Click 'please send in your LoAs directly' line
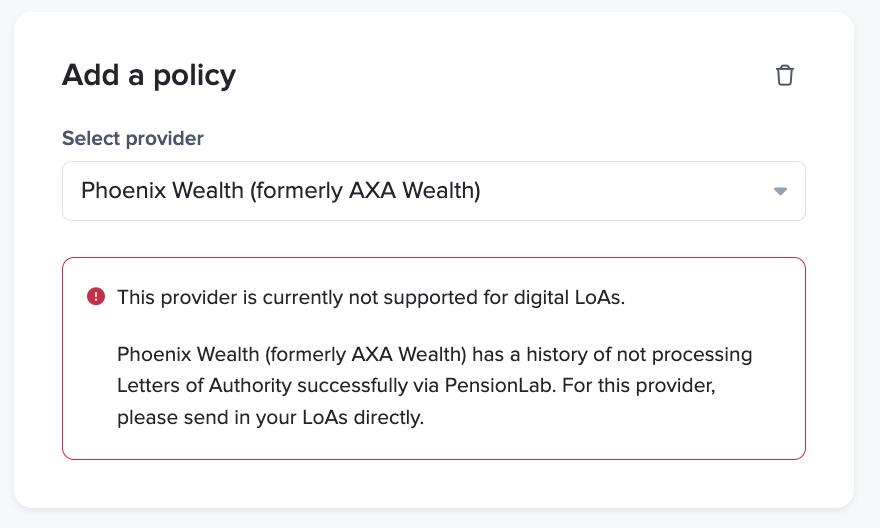 270,418
